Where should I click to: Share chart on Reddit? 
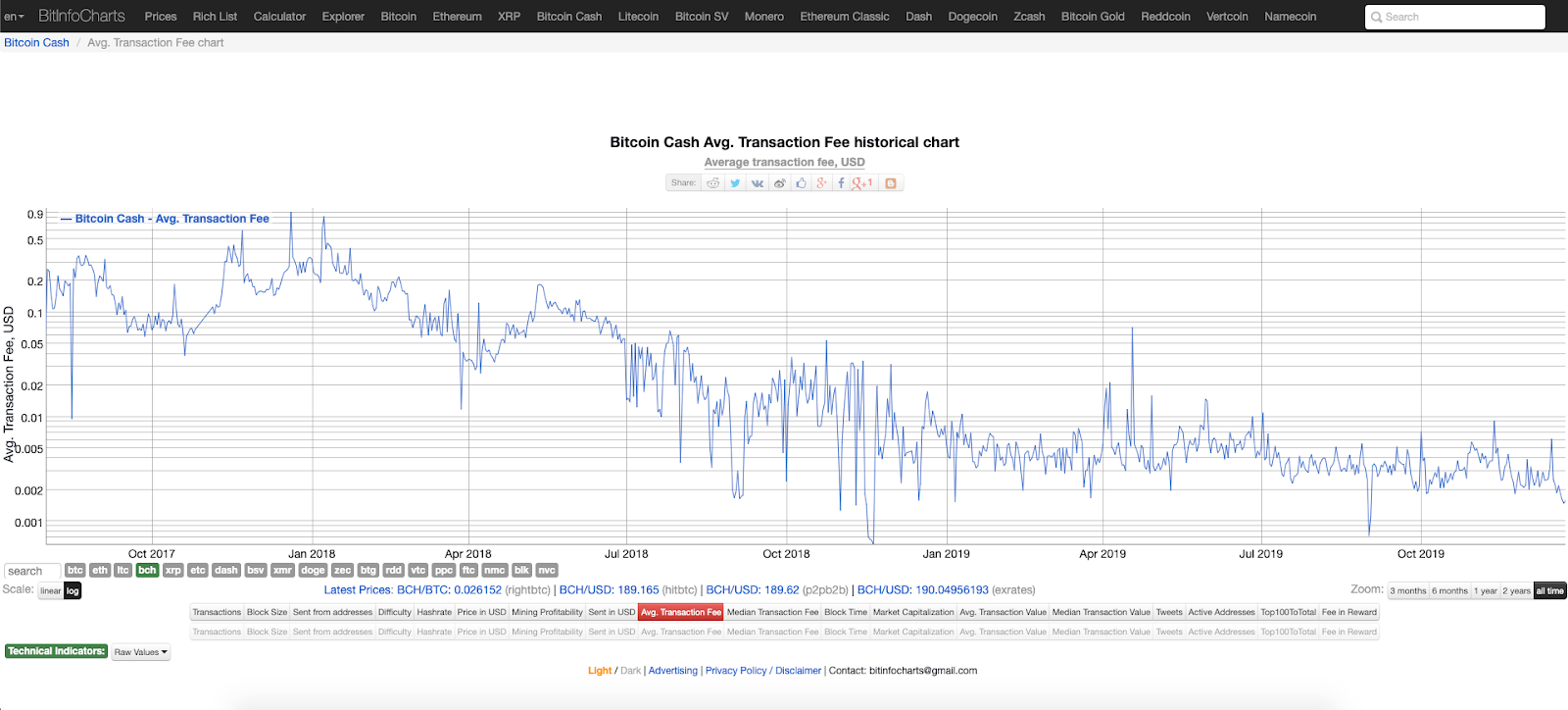click(713, 183)
